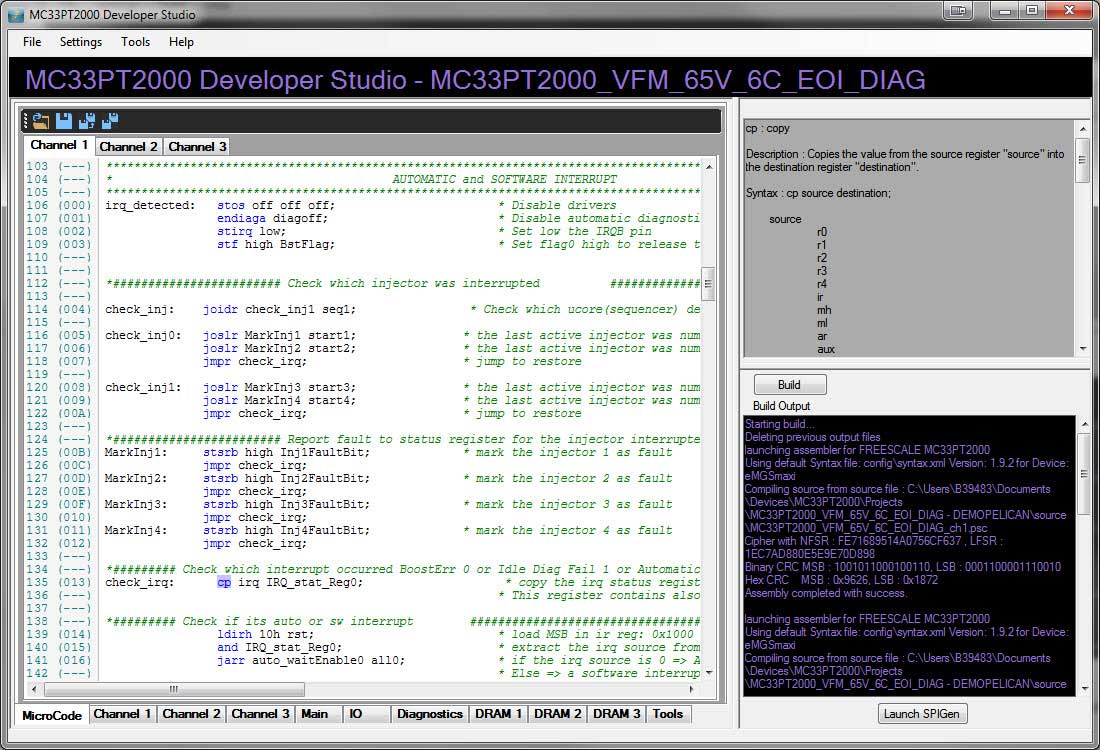Viewport: 1100px width, 750px height.
Task: Click the open file folder icon
Action: point(41,121)
